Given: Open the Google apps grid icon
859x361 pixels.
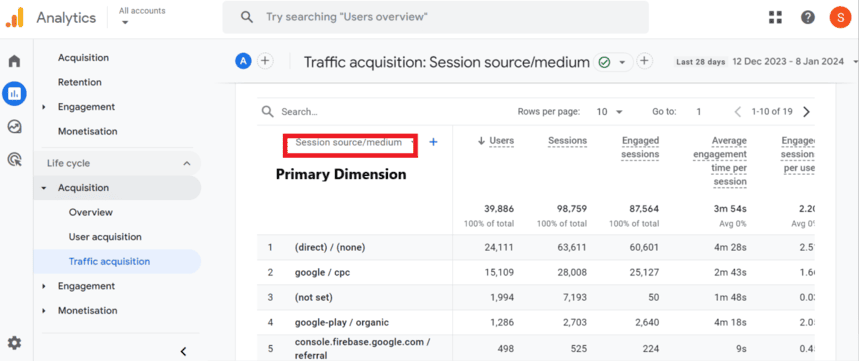Looking at the screenshot, I should pyautogui.click(x=775, y=17).
